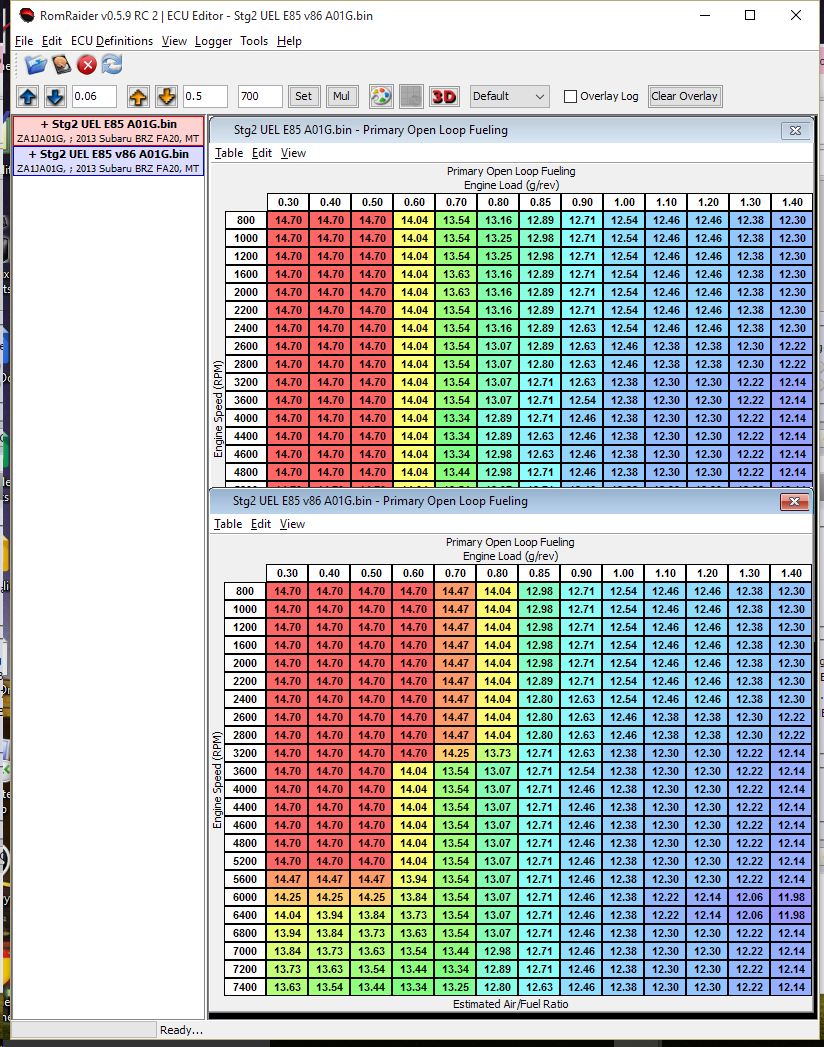This screenshot has height=1047, width=824.
Task: Open the color palette icon in toolbar
Action: [381, 97]
